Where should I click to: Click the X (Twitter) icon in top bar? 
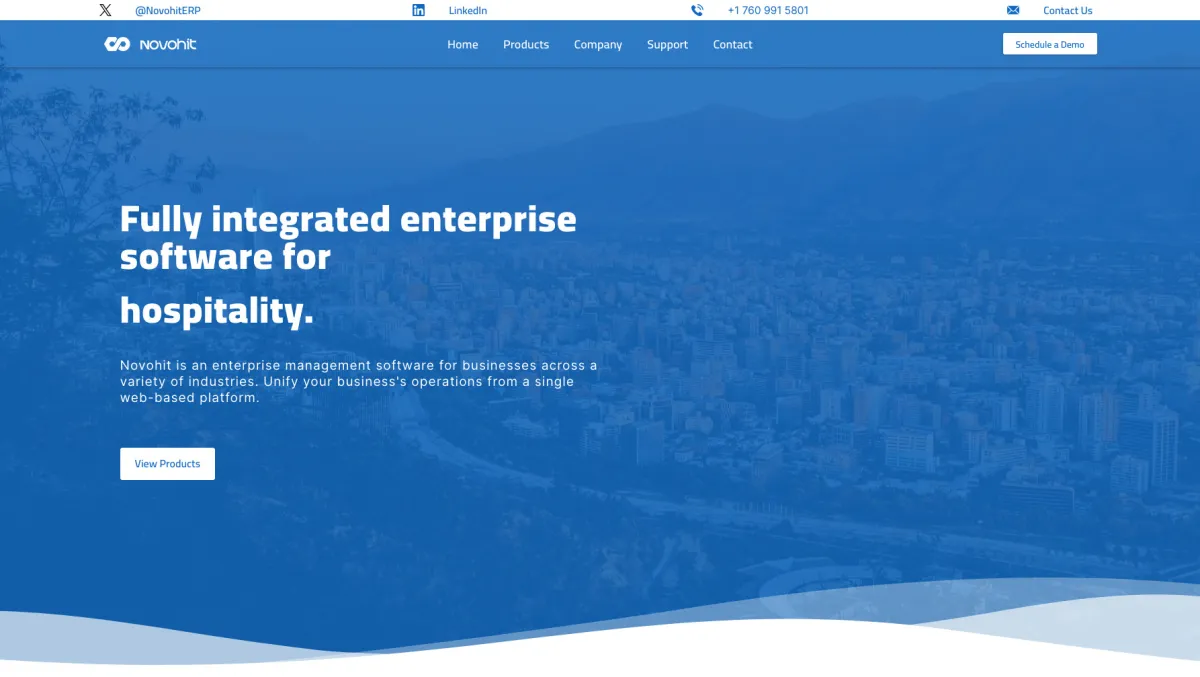click(x=106, y=10)
